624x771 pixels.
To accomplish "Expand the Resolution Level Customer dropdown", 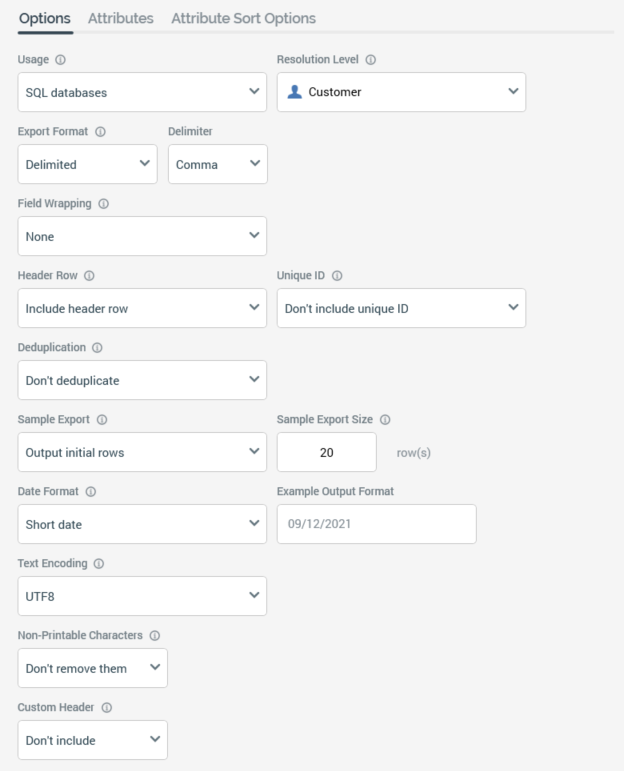I will coord(401,92).
